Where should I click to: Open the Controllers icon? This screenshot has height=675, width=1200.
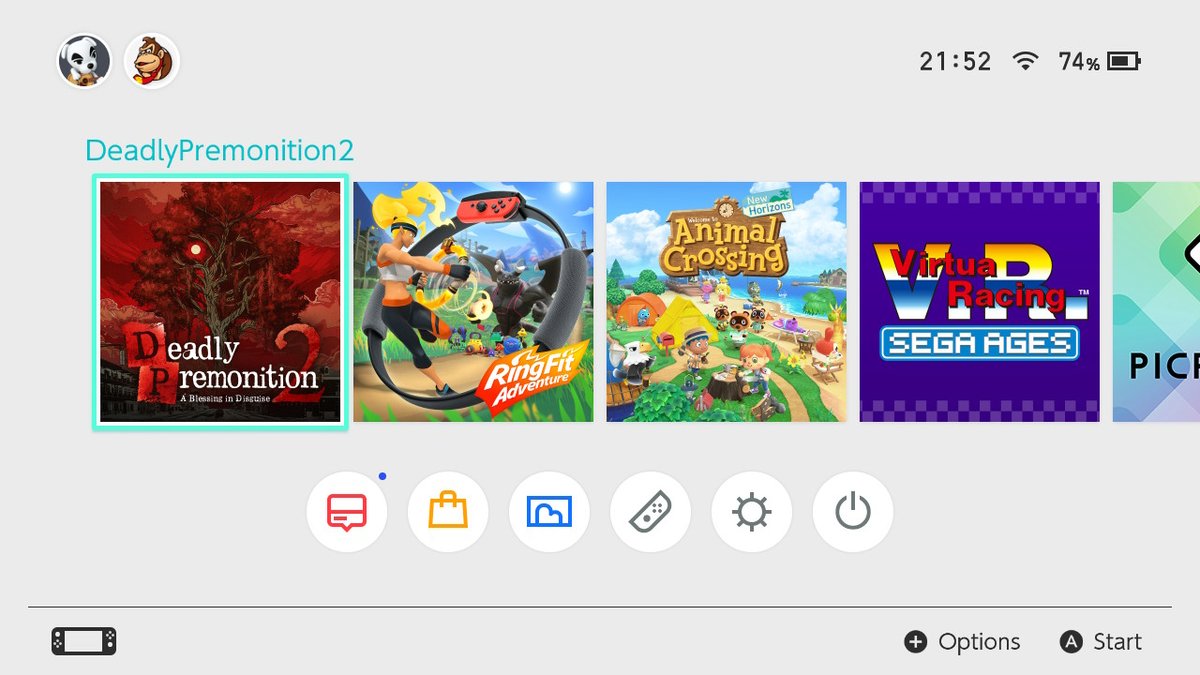point(650,513)
